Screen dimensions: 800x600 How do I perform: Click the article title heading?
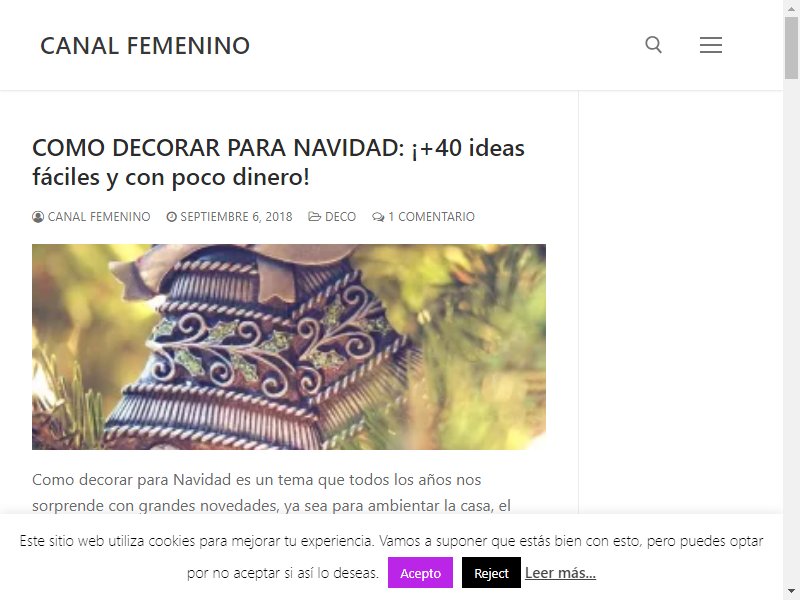(x=278, y=162)
